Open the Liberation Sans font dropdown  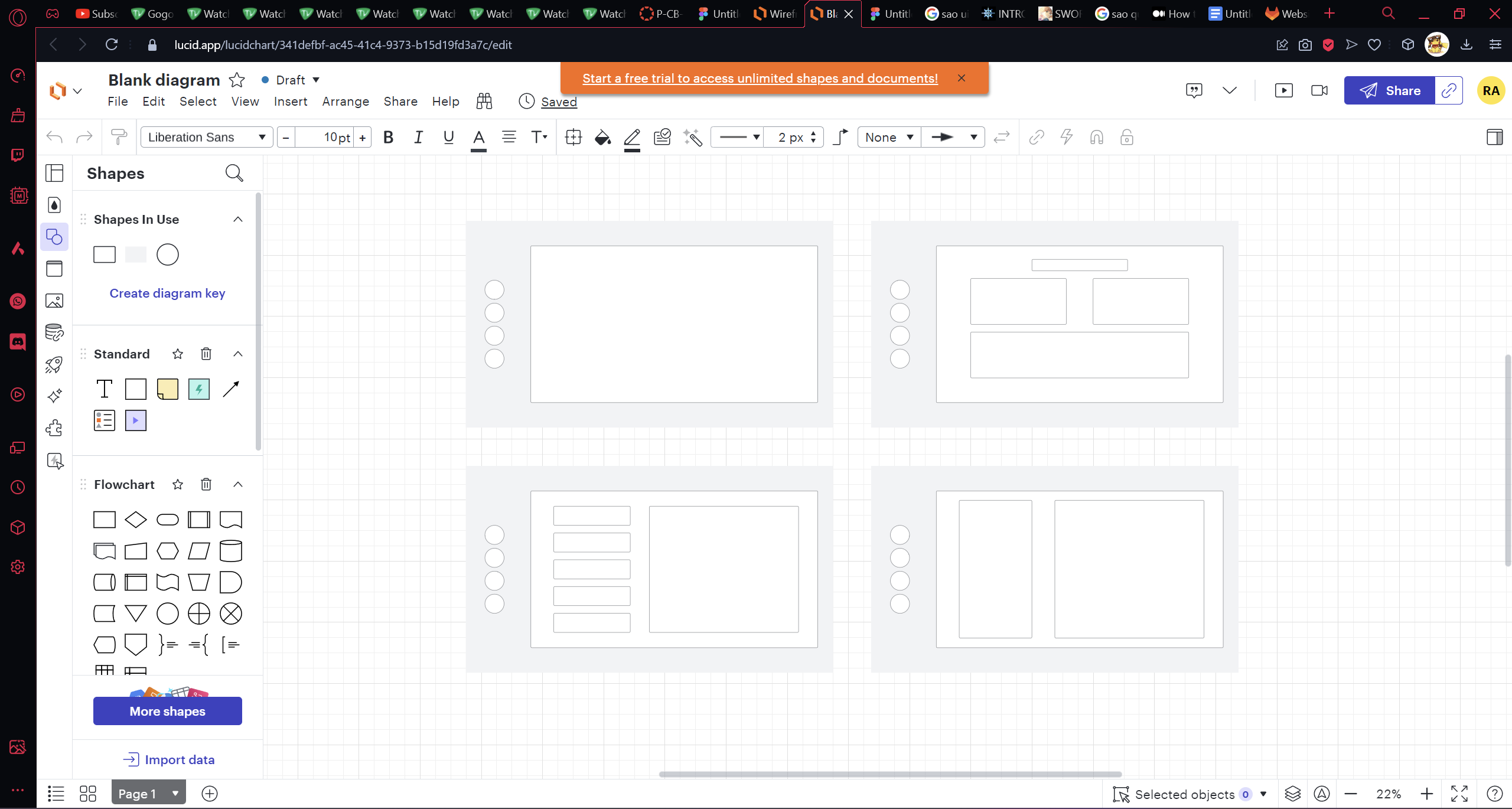click(207, 138)
